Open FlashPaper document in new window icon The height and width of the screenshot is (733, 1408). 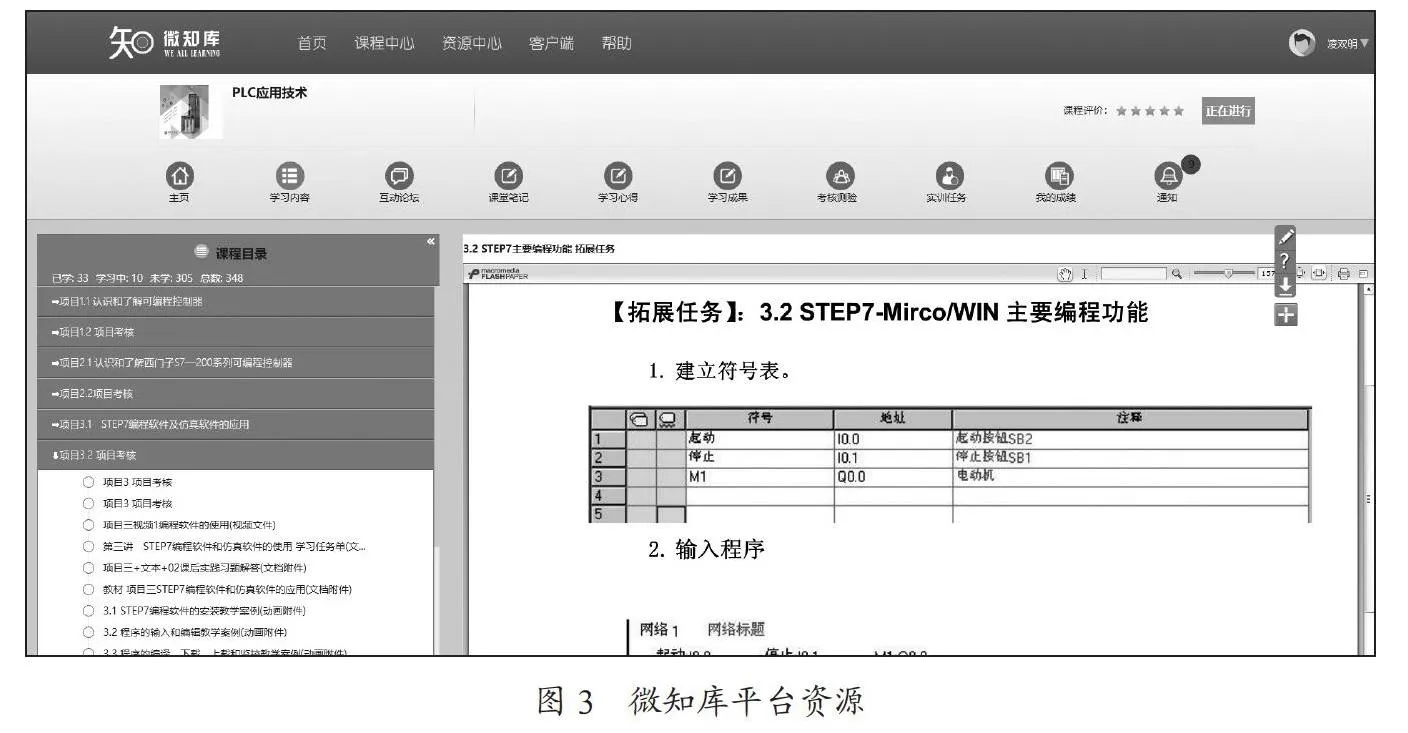click(1362, 273)
